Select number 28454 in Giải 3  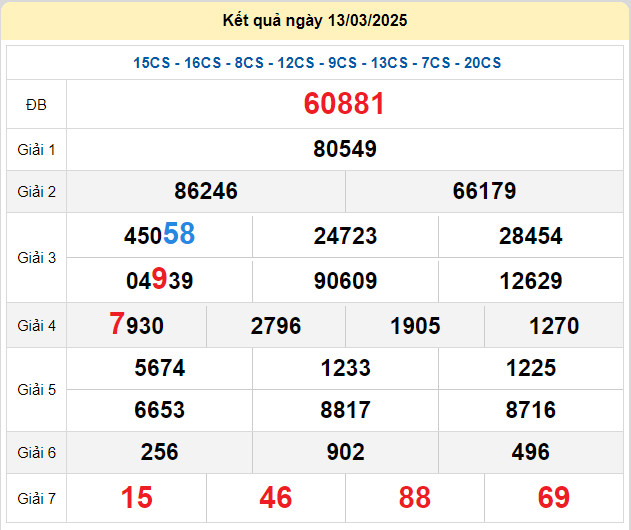point(531,236)
